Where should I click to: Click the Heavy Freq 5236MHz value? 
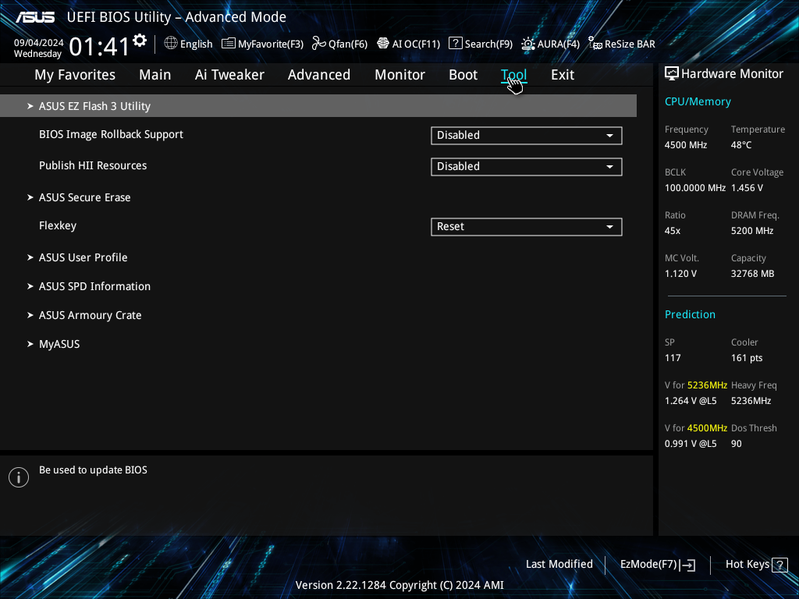[751, 401]
